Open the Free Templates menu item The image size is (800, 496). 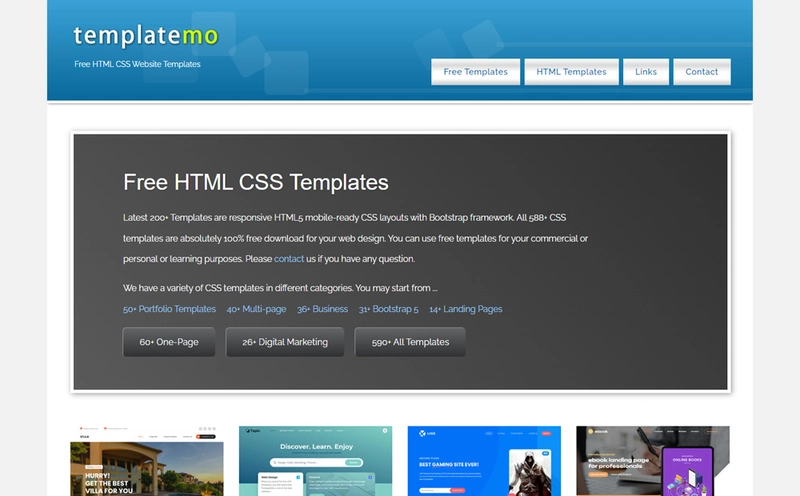(476, 71)
